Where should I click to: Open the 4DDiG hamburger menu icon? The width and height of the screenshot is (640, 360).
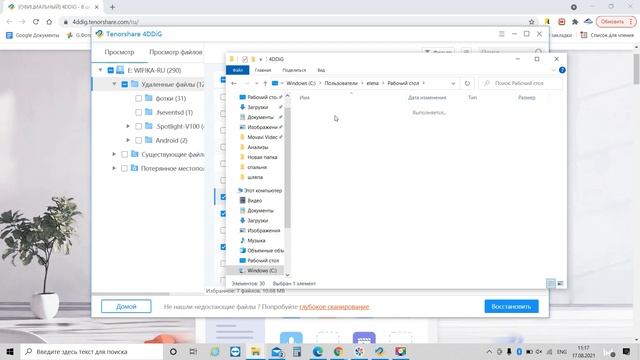click(502, 34)
